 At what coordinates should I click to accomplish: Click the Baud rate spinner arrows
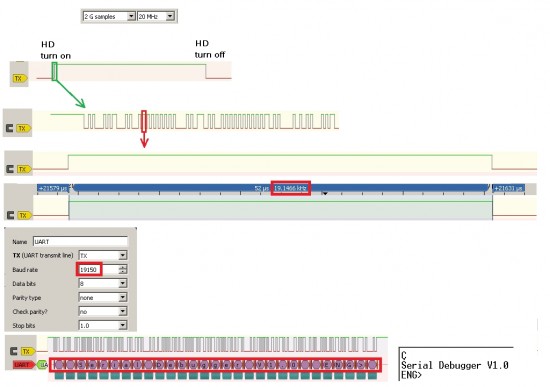coord(123,269)
